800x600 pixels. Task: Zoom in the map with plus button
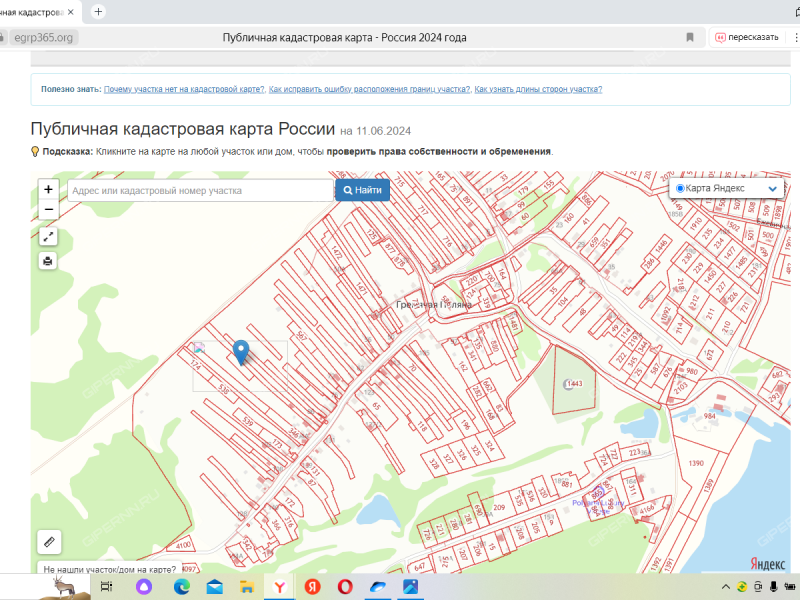point(48,189)
